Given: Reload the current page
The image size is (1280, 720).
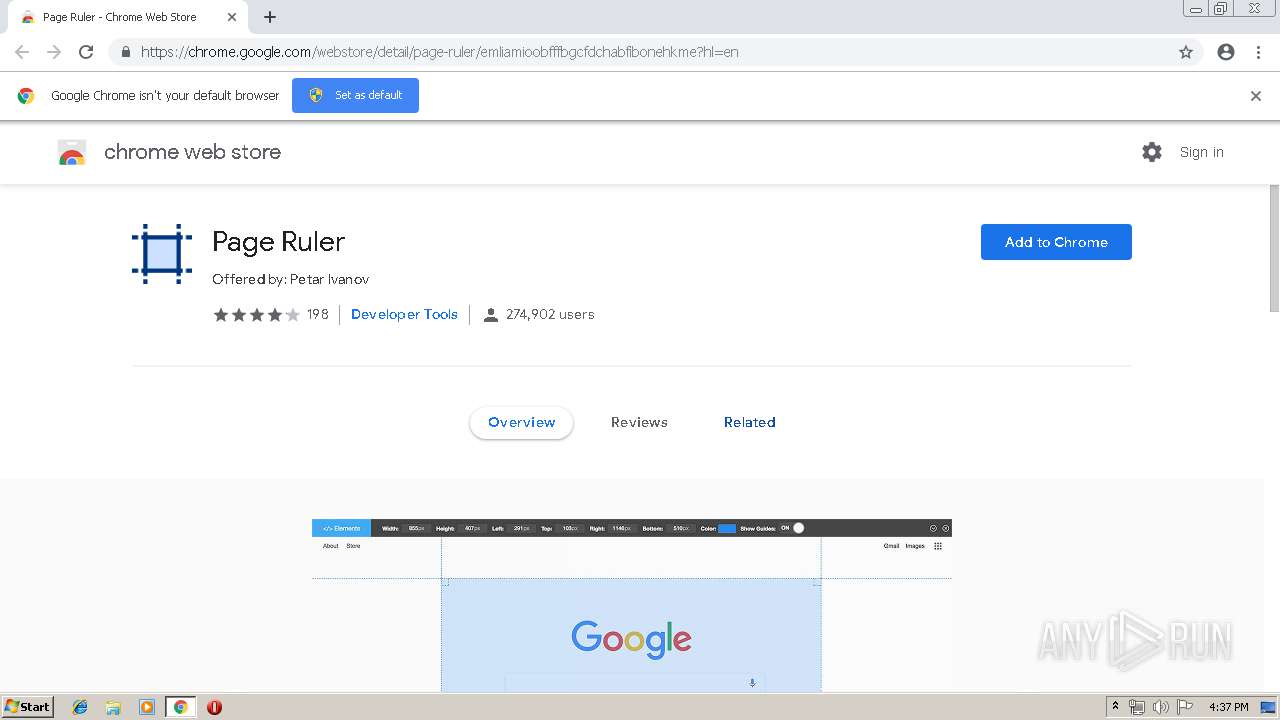Looking at the screenshot, I should 86,52.
